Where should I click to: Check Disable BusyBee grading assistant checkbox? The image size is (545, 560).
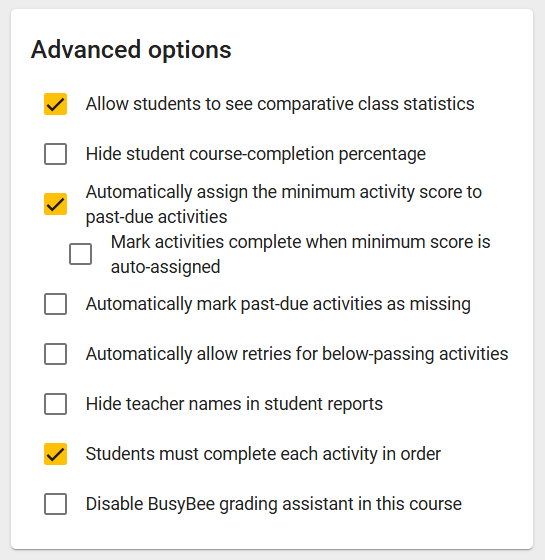tap(55, 504)
